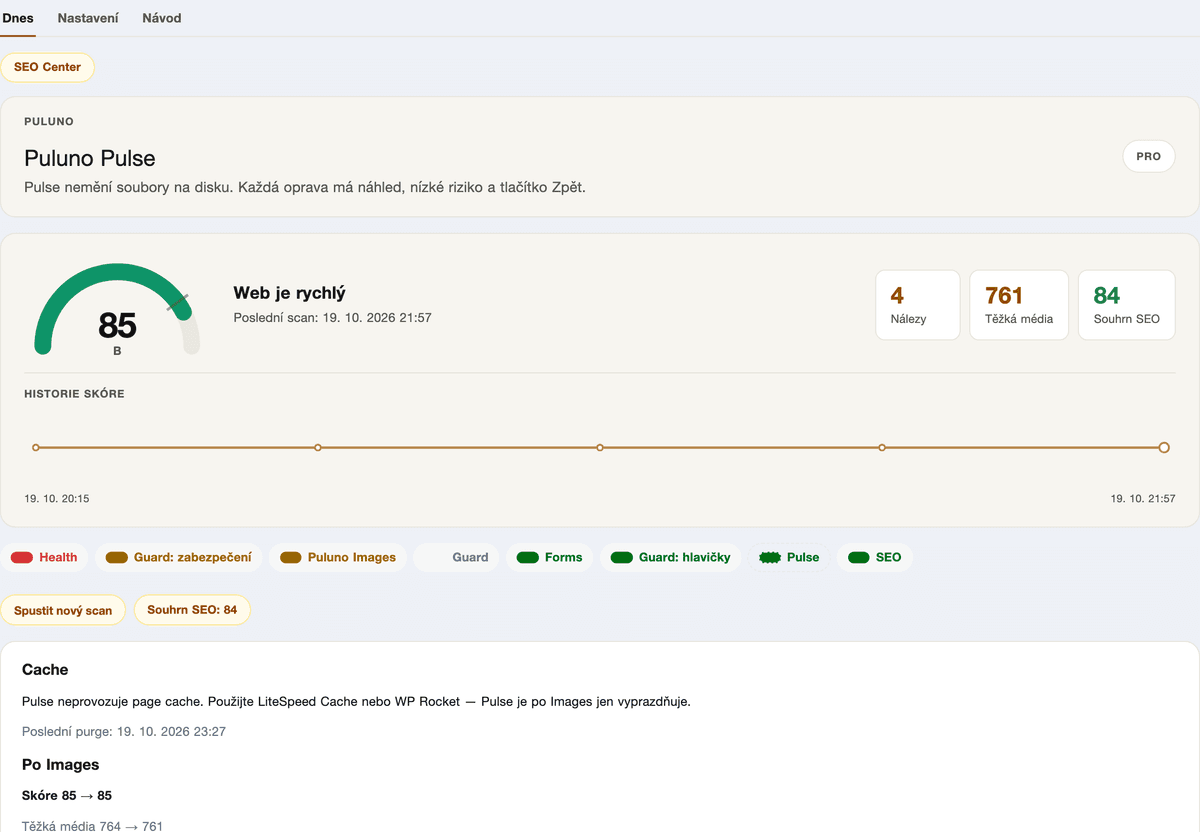Open the Health status chip
1200x832 pixels.
point(44,557)
